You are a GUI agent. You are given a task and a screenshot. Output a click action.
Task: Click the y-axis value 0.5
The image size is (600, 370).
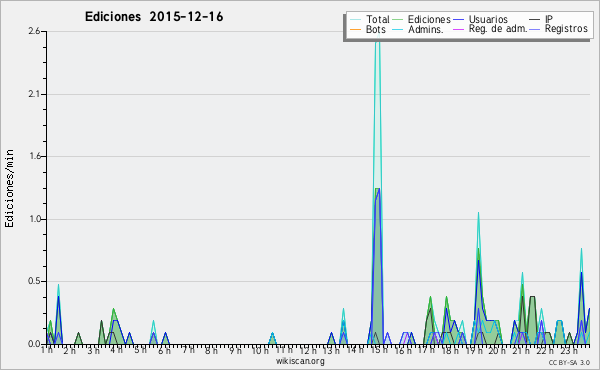click(x=34, y=282)
